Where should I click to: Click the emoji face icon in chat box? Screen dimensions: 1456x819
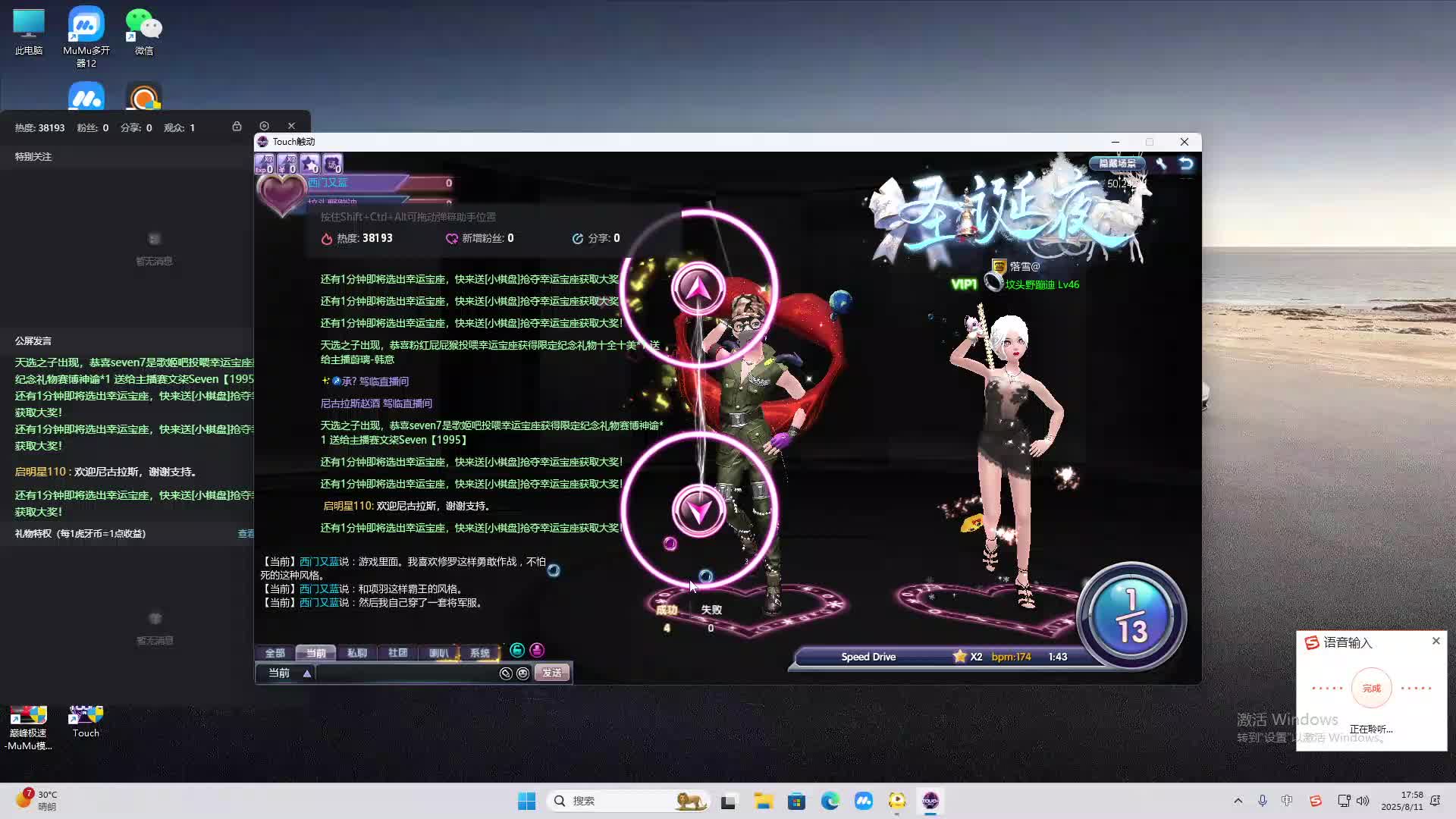click(x=522, y=673)
